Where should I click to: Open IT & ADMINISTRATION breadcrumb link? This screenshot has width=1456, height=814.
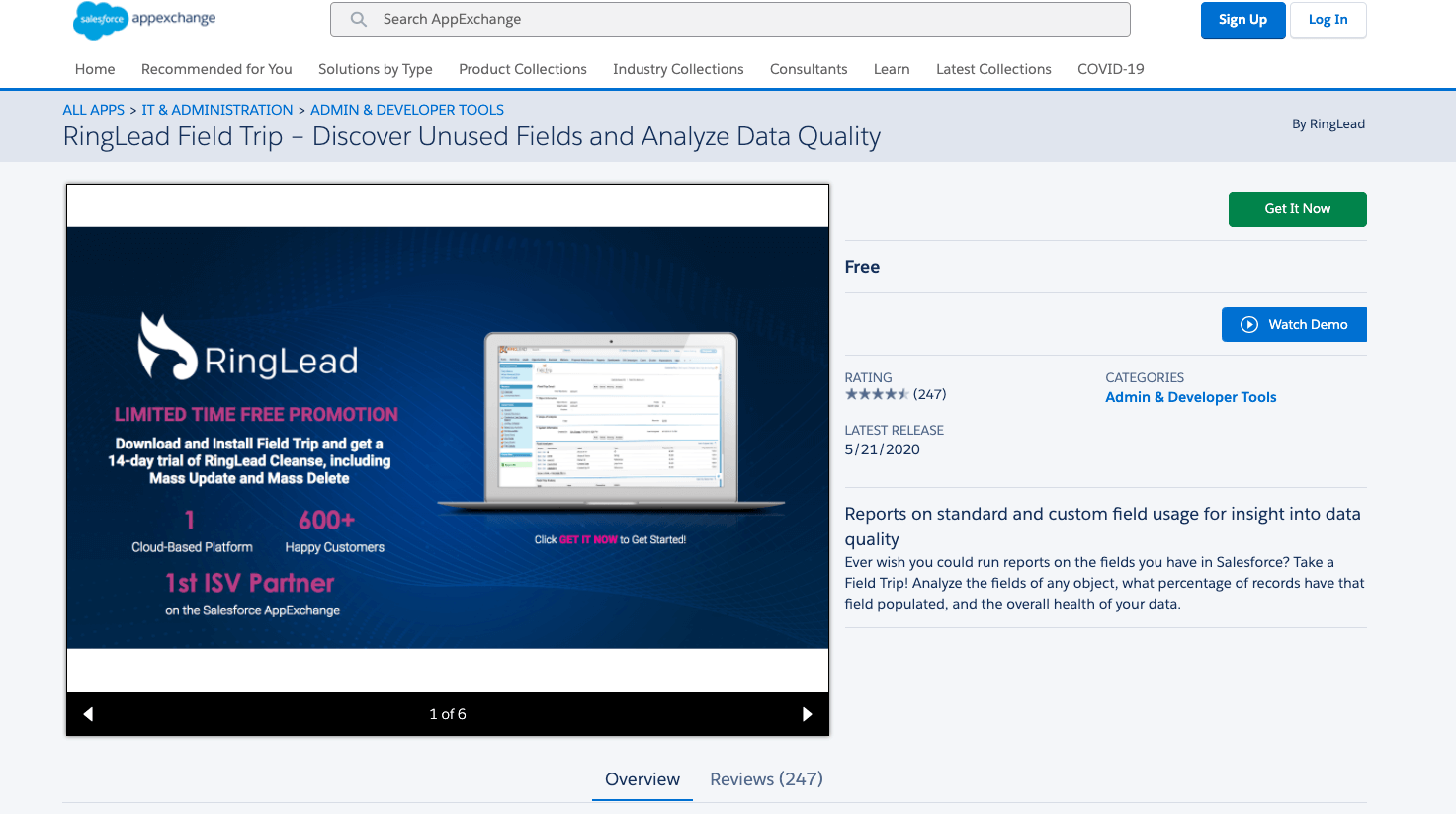pos(217,110)
